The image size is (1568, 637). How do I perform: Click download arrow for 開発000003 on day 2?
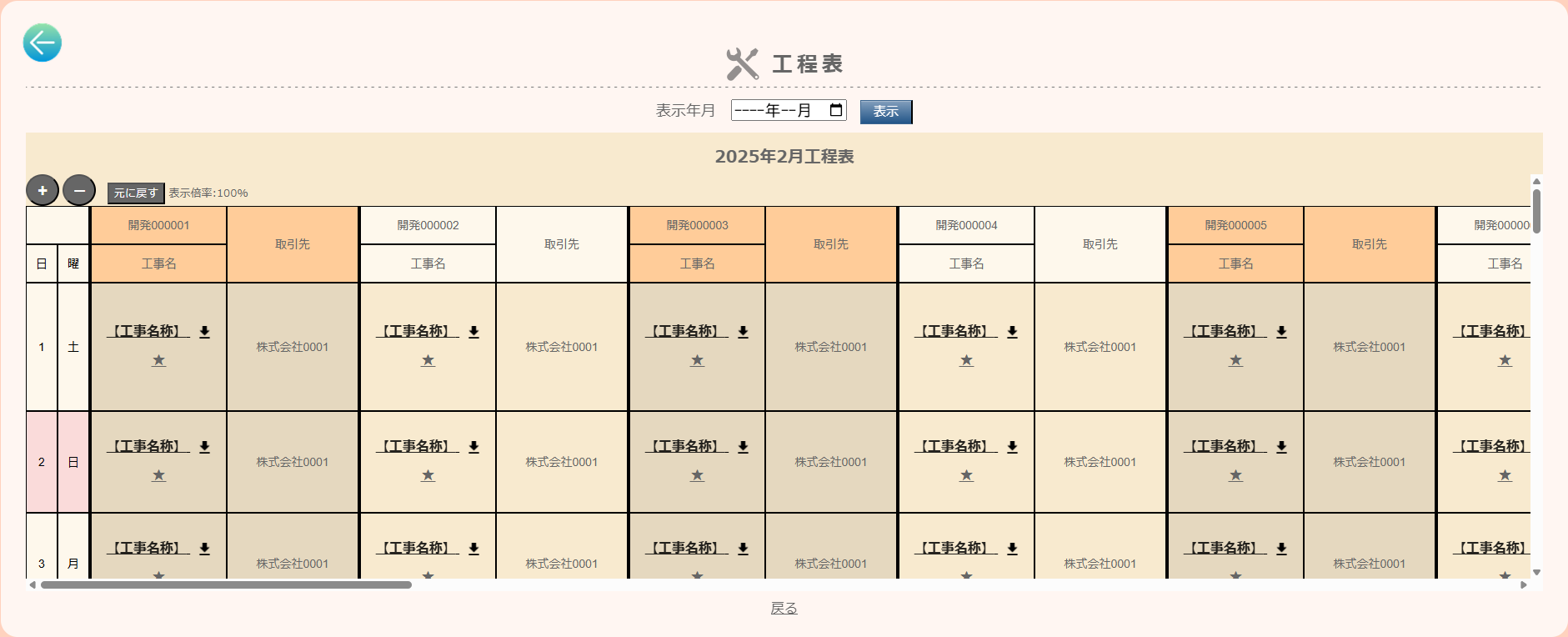pos(743,447)
